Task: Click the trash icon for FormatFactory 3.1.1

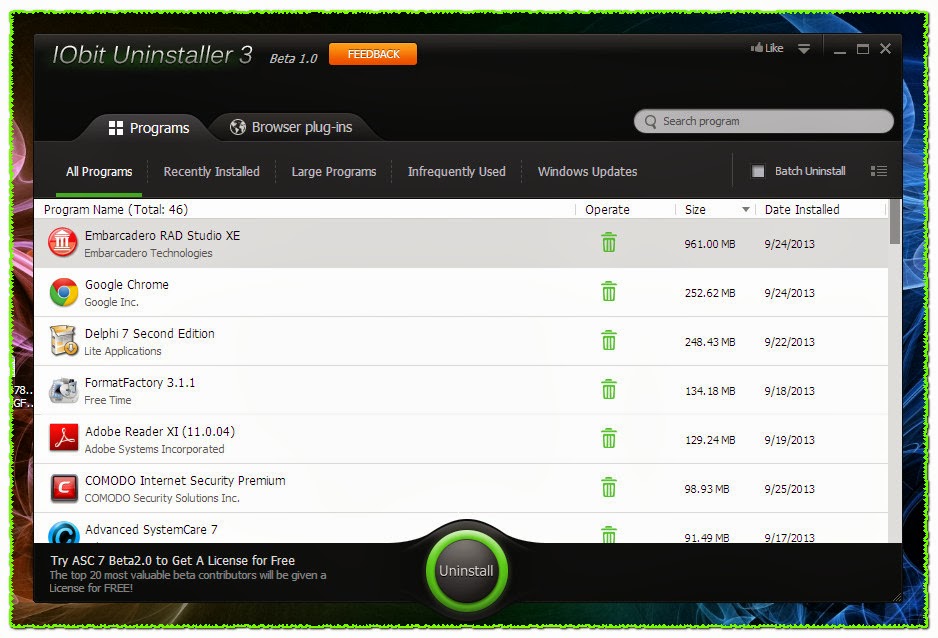Action: click(x=608, y=390)
